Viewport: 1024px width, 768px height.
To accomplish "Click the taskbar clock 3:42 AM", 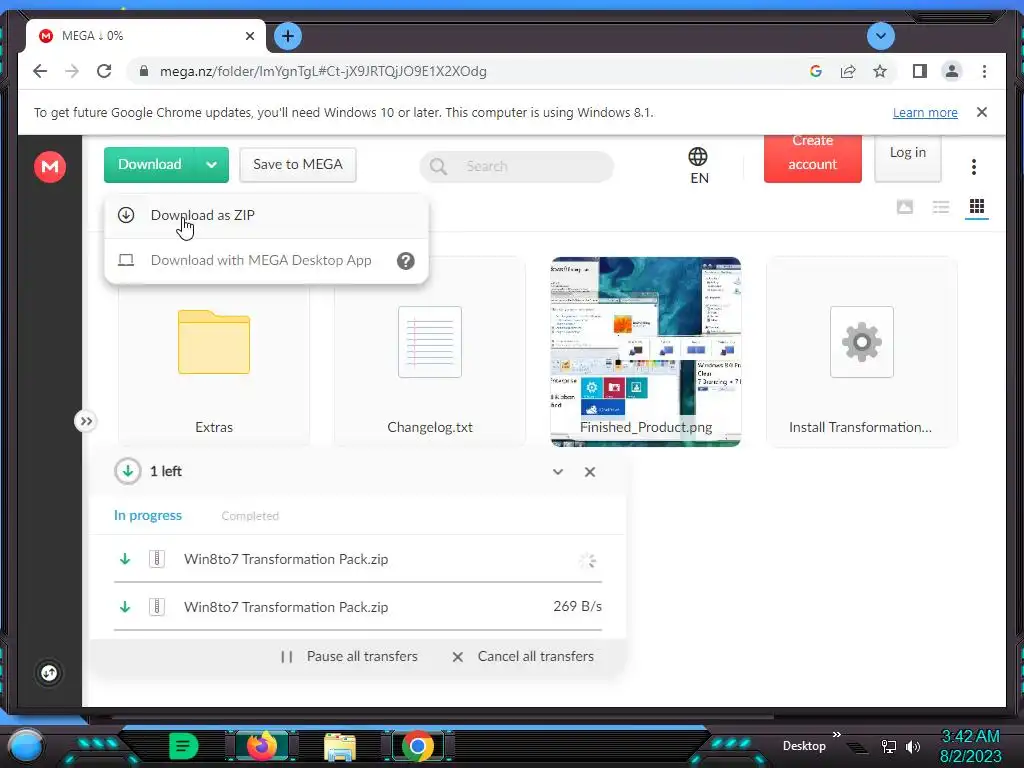I will tap(970, 737).
